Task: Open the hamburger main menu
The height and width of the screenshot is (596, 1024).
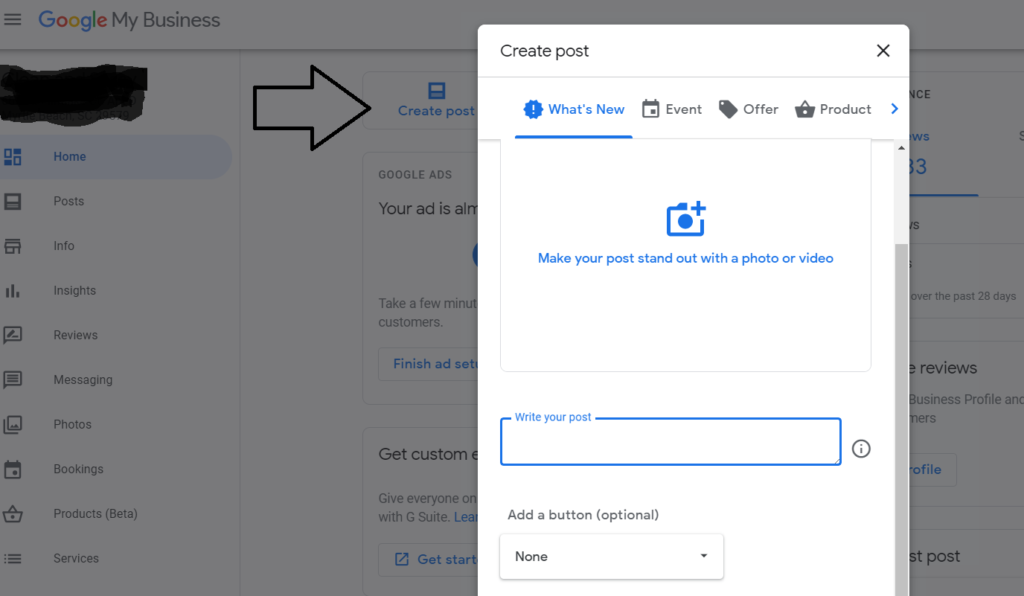Action: [x=12, y=20]
